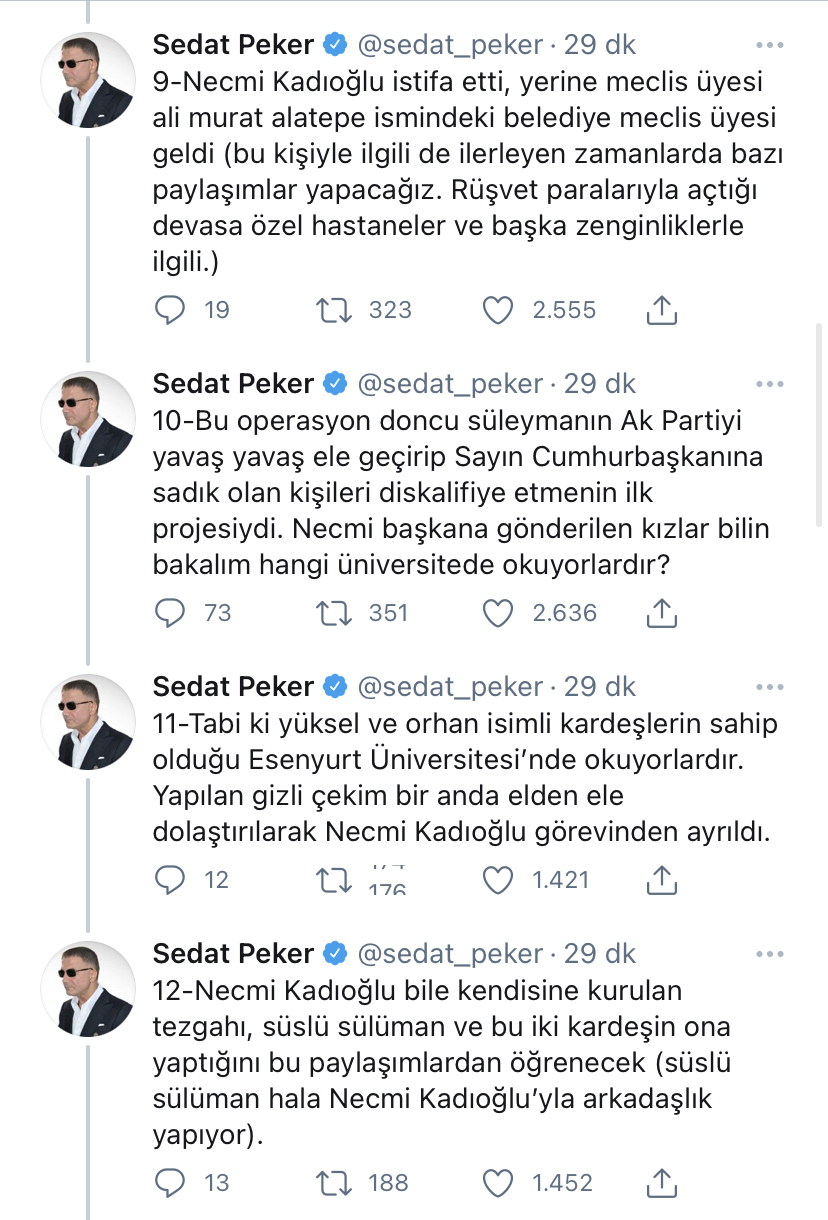This screenshot has width=828, height=1220.
Task: Share tweet 9 about Necmi Kadıoğlu istifa
Action: pos(662,310)
